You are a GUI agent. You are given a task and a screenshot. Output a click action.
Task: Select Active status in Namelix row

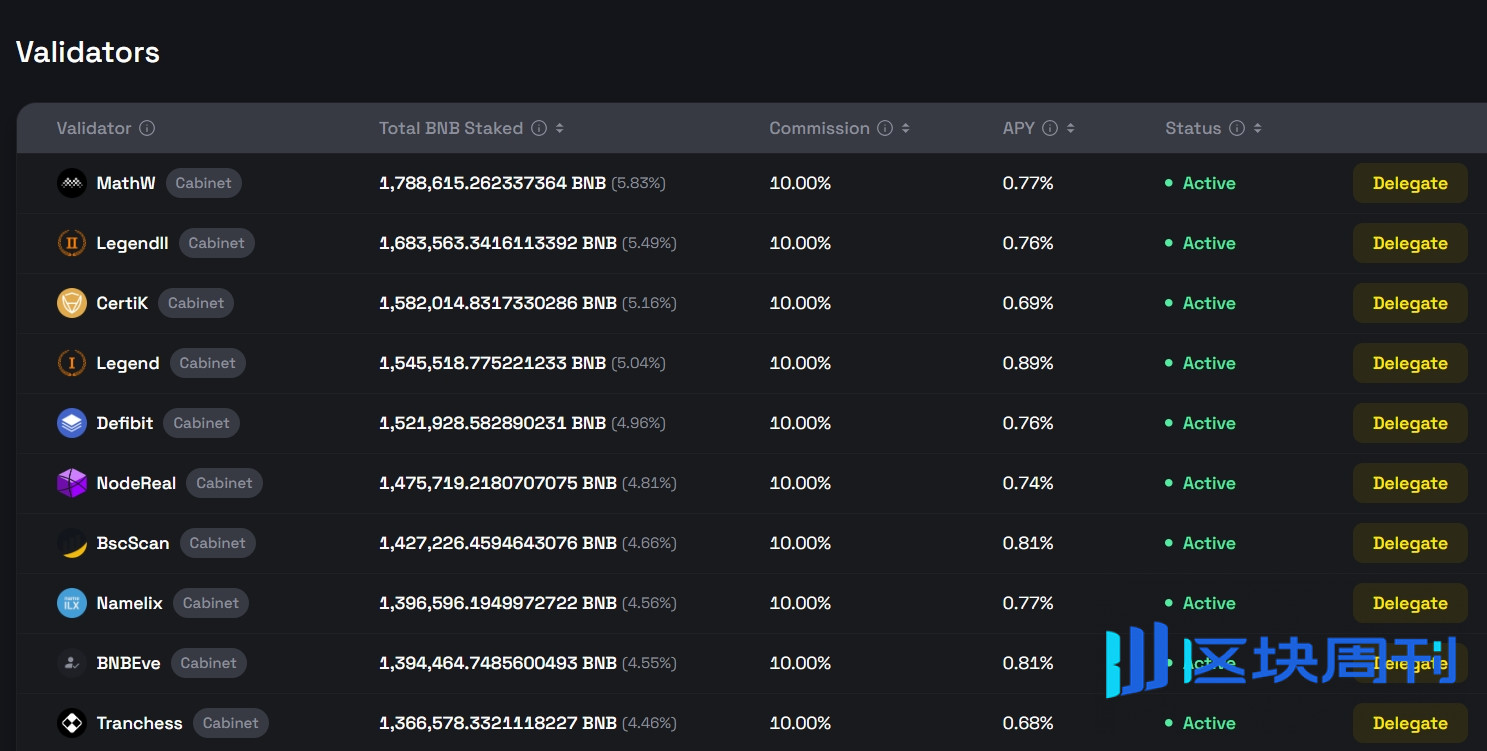1200,603
